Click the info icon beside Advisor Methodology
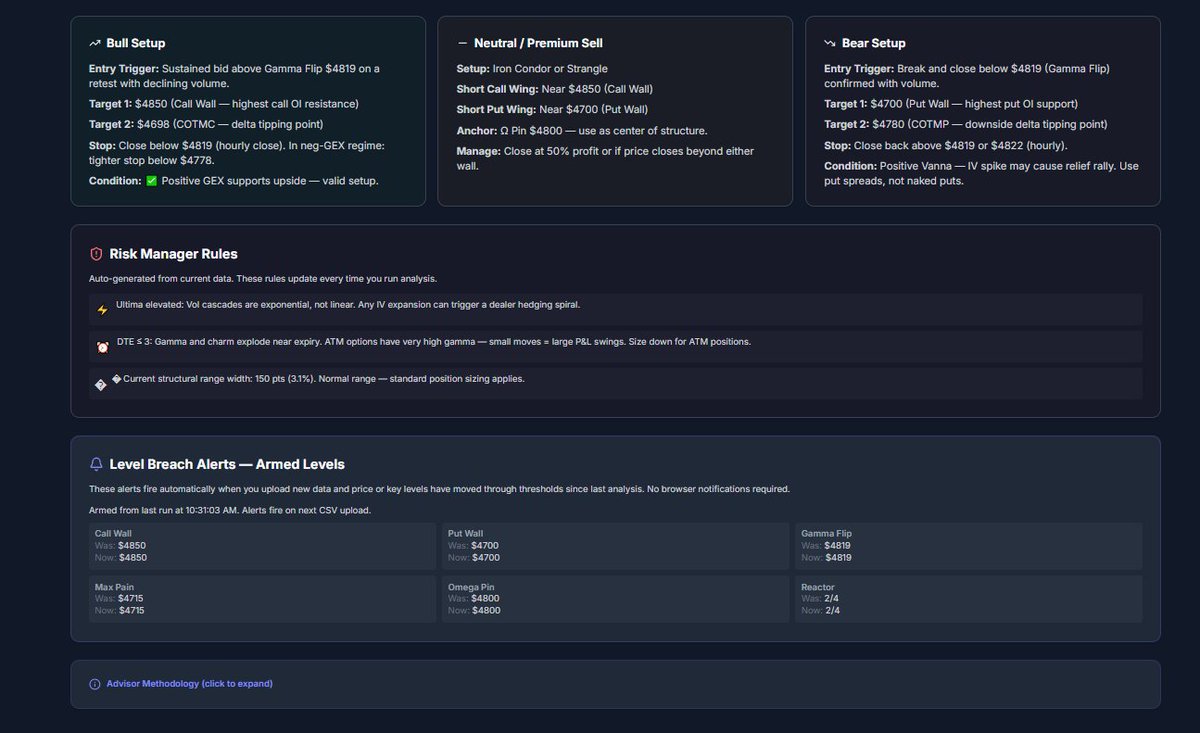 pyautogui.click(x=95, y=684)
